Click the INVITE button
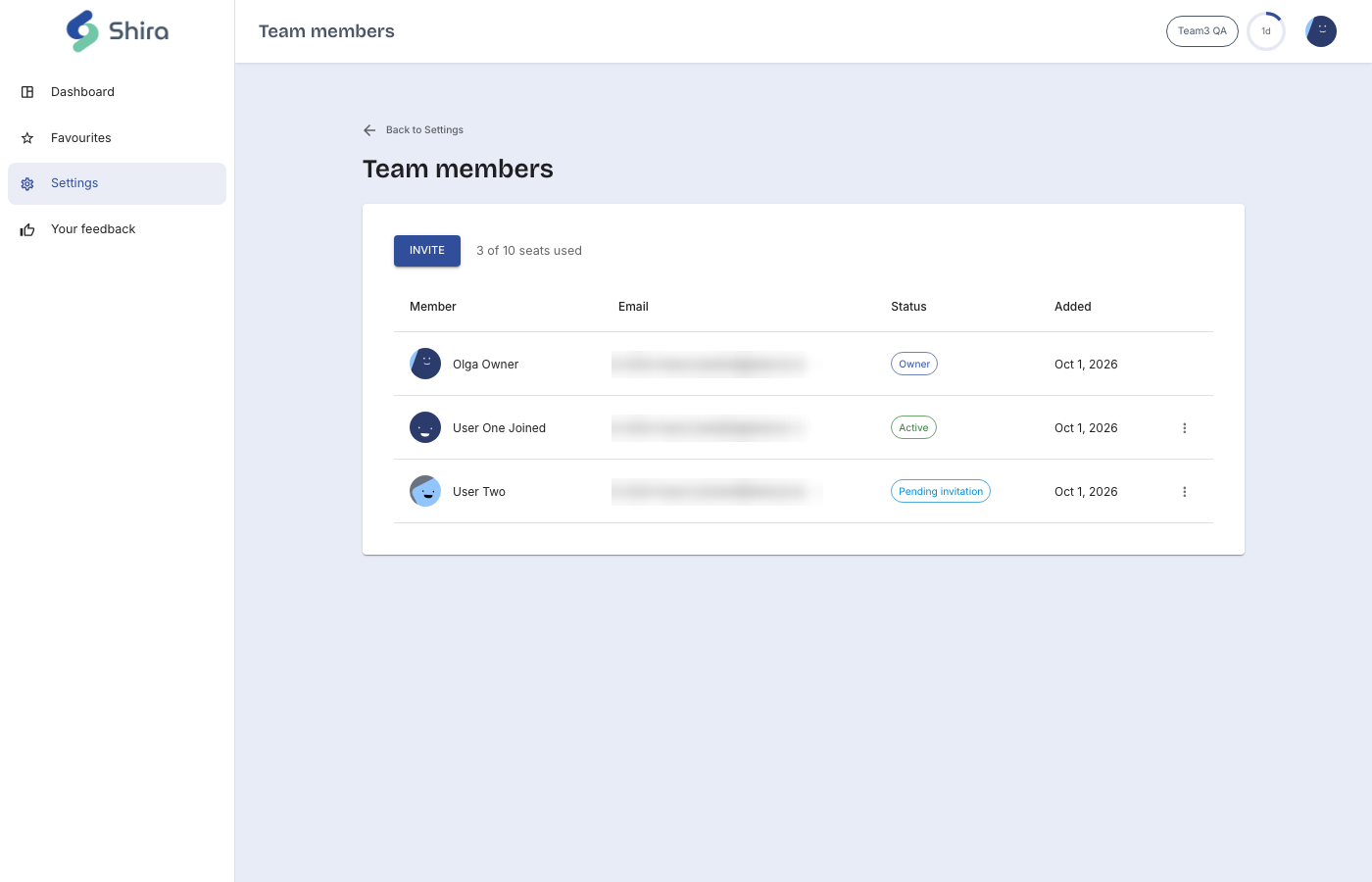 click(427, 251)
